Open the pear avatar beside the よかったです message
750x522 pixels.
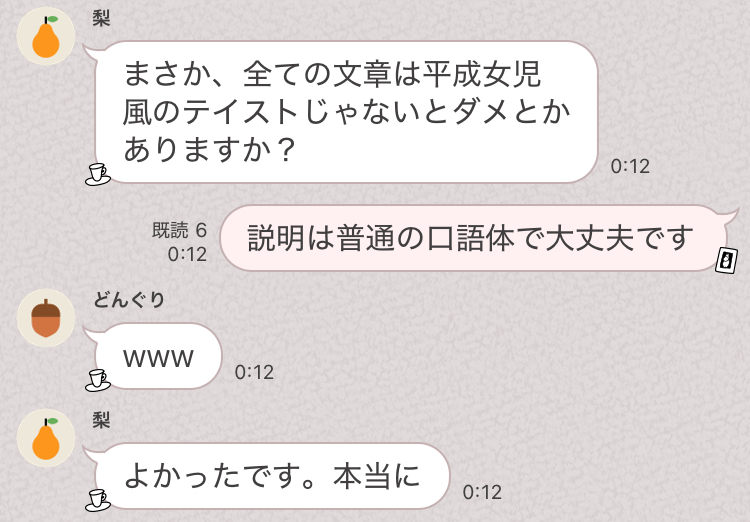(46, 438)
